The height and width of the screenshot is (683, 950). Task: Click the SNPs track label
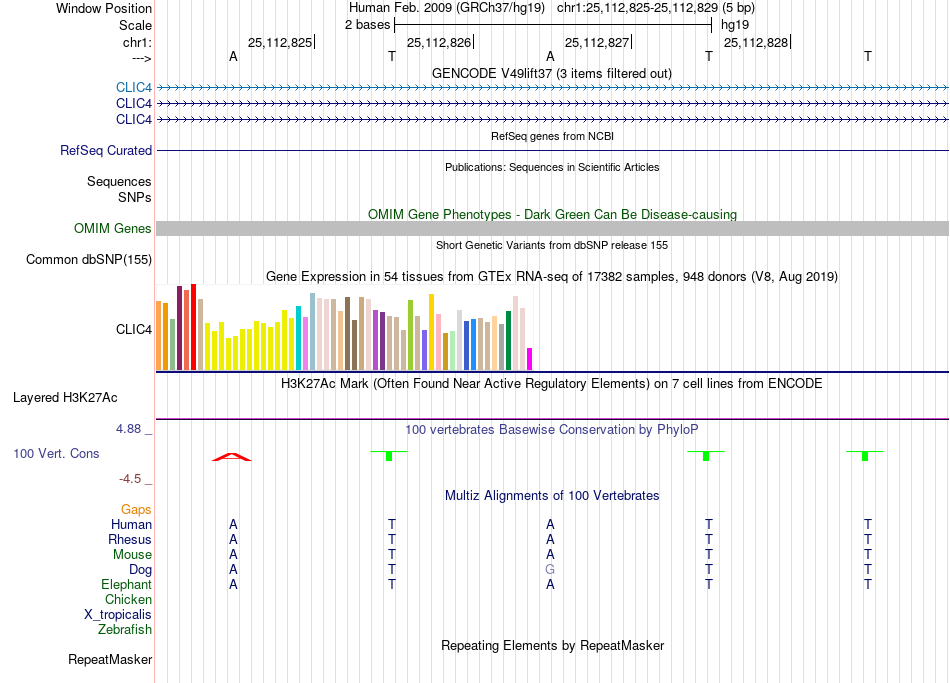click(135, 198)
